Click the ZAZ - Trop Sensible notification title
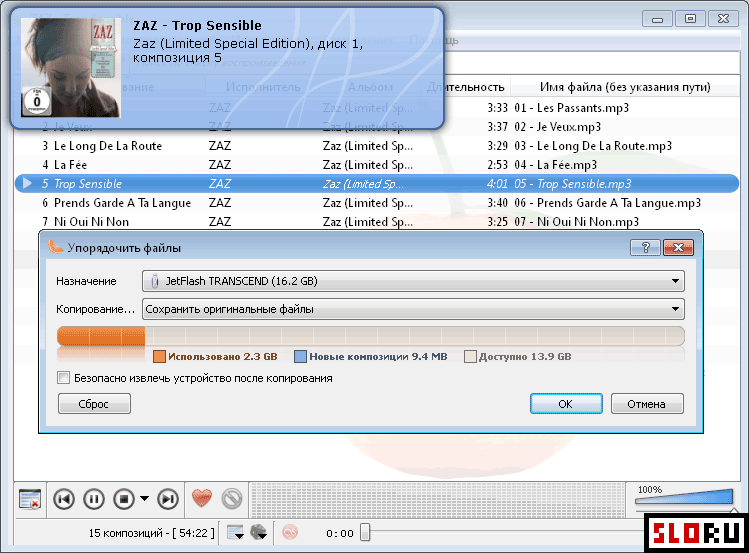Screen dimensions: 749x553 pos(197,25)
